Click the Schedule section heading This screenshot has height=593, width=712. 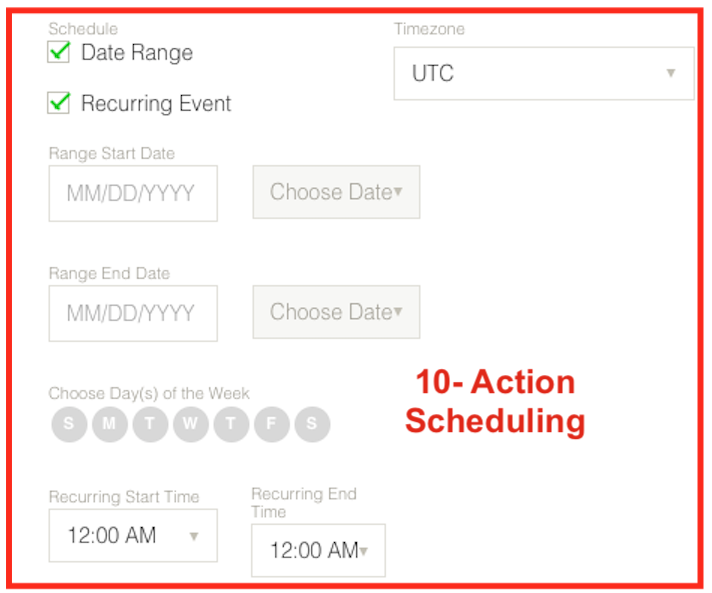click(82, 29)
